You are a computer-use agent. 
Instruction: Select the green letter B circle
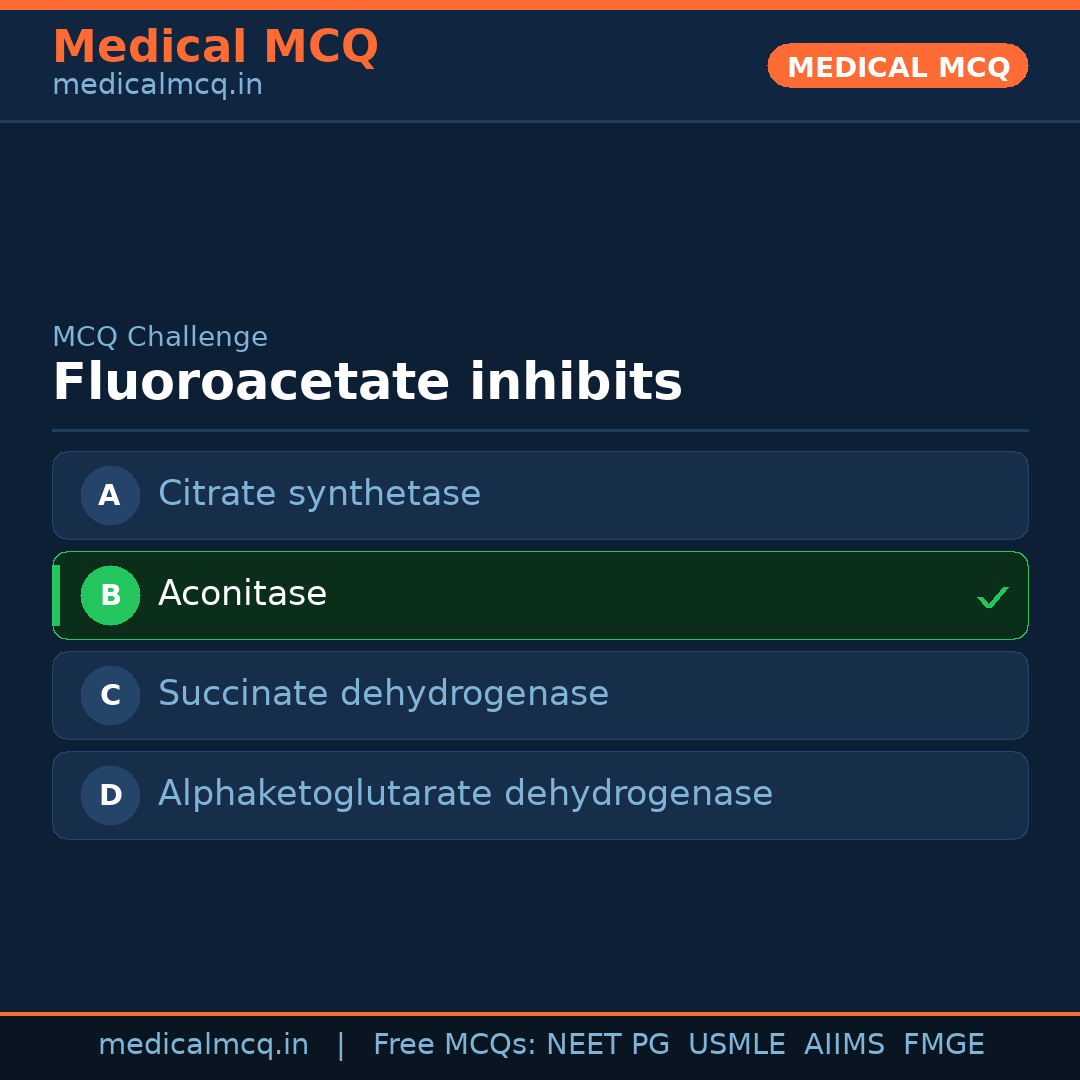pos(110,595)
